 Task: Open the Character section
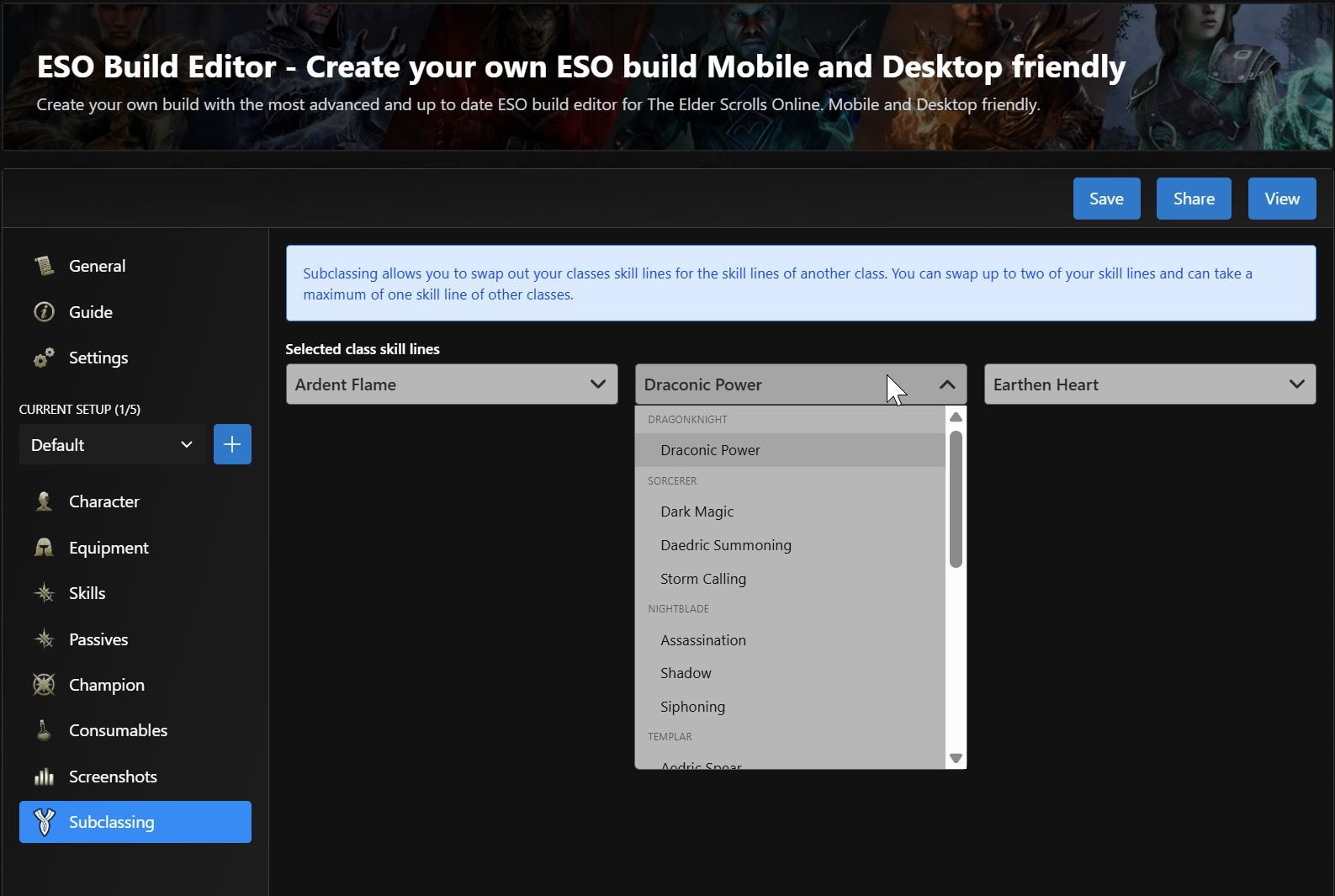(135, 501)
